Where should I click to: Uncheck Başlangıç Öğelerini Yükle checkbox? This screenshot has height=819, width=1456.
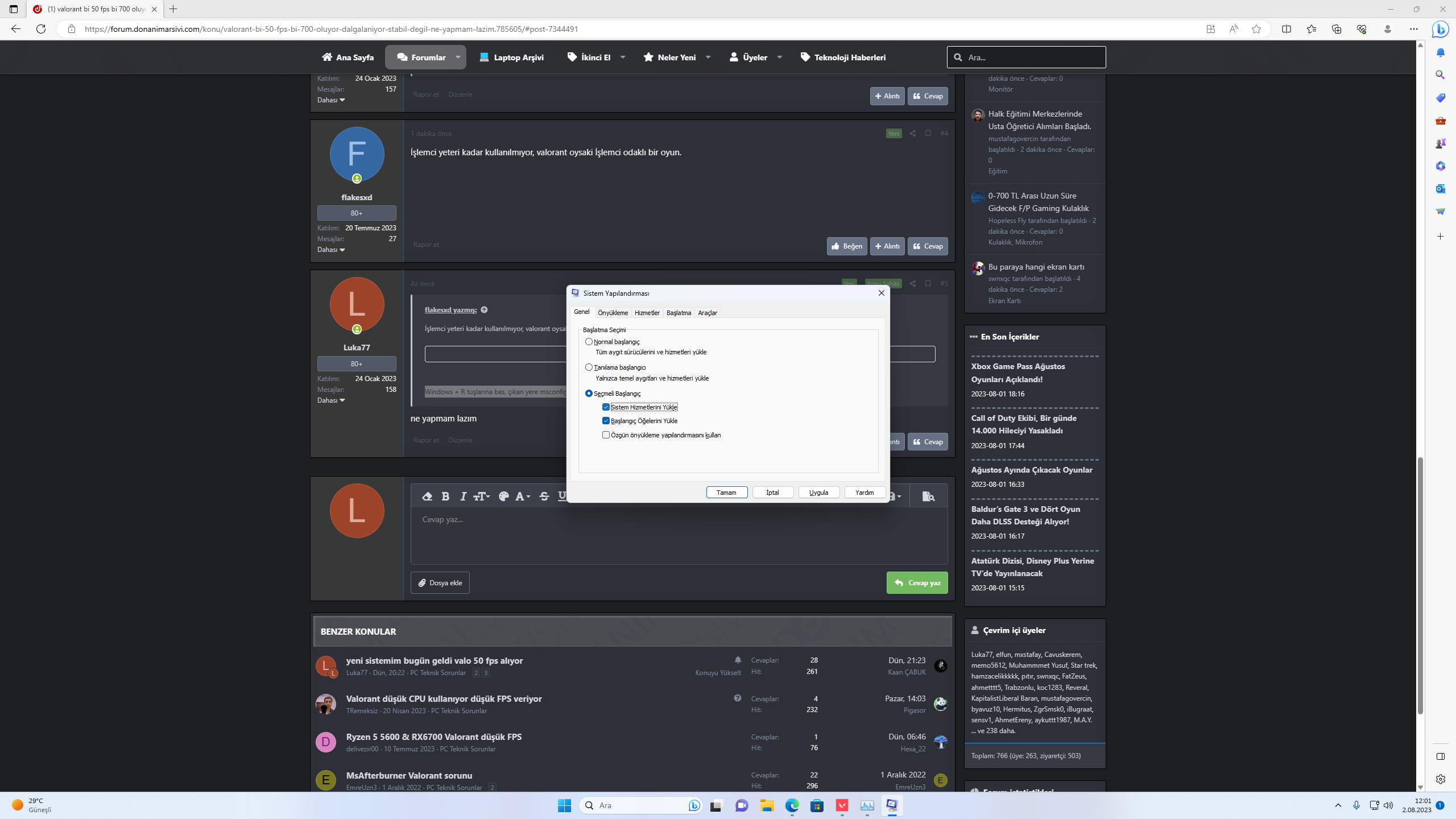(x=606, y=421)
